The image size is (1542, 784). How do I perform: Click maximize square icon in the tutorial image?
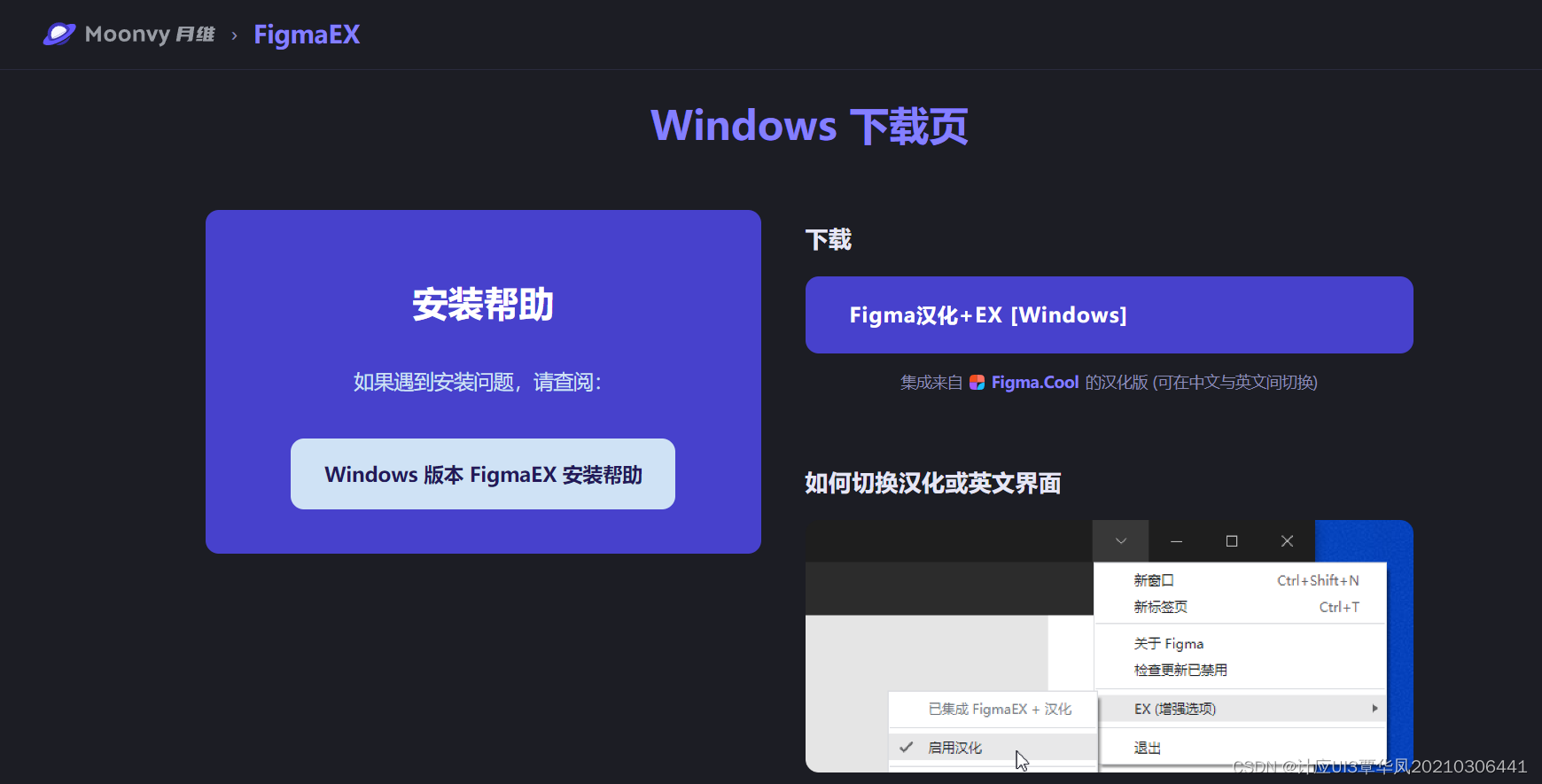(1232, 541)
